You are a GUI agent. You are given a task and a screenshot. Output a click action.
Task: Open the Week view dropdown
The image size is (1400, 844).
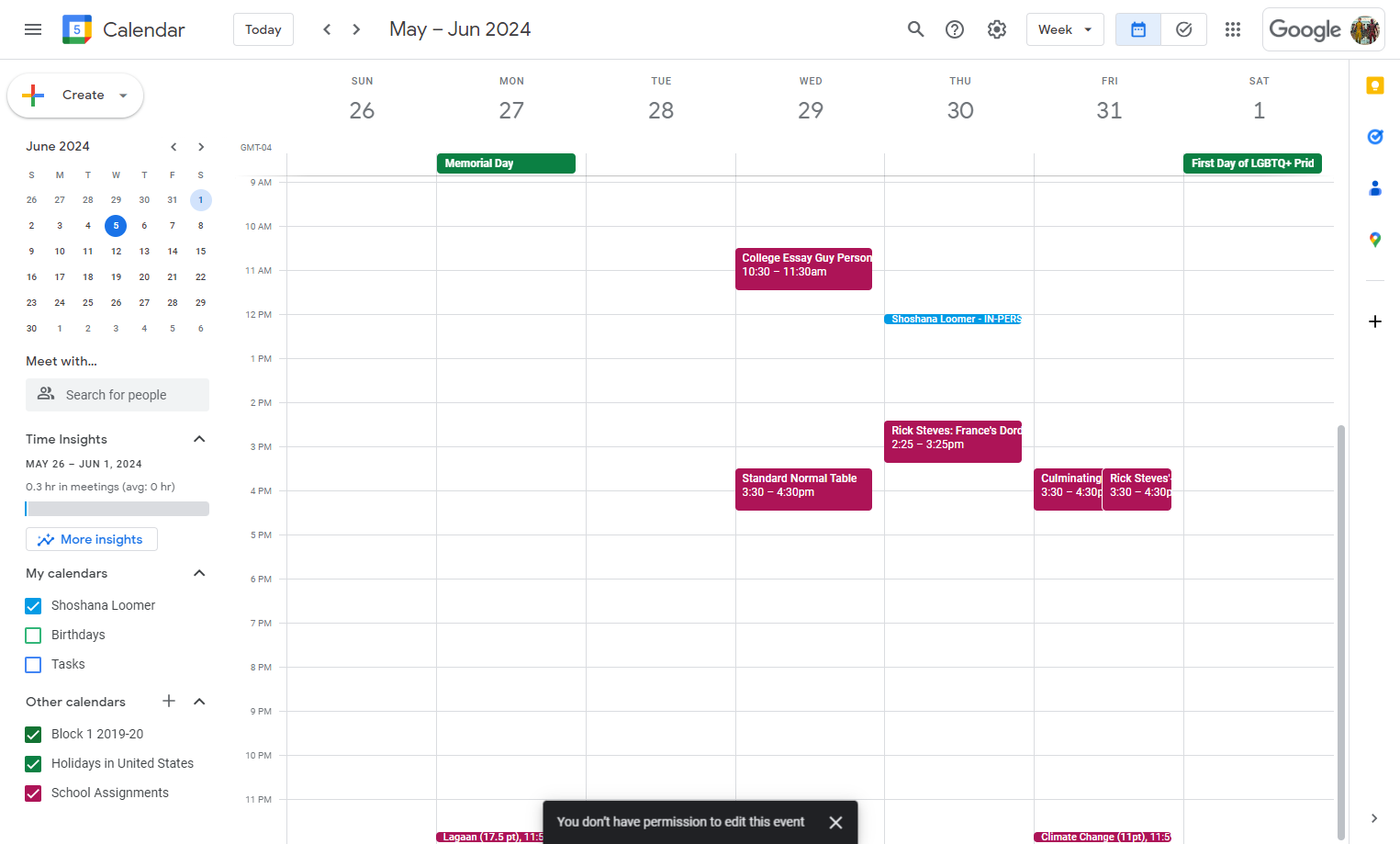[1065, 29]
